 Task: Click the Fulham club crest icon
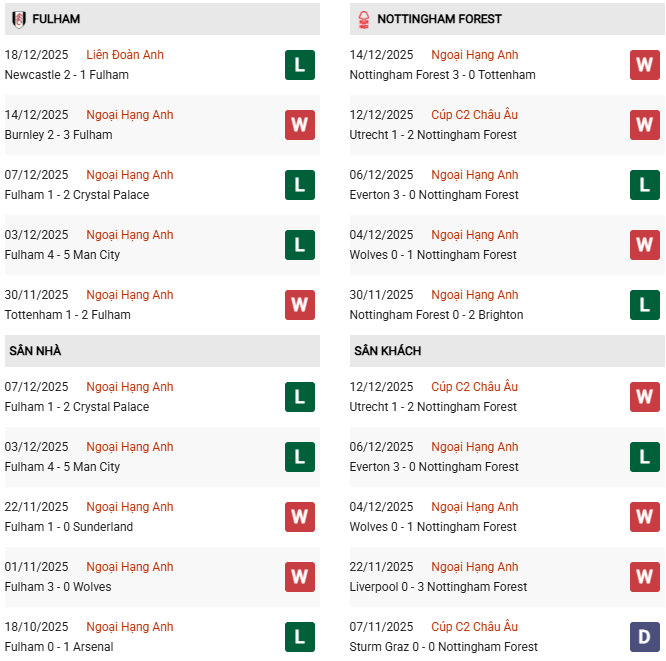point(16,19)
